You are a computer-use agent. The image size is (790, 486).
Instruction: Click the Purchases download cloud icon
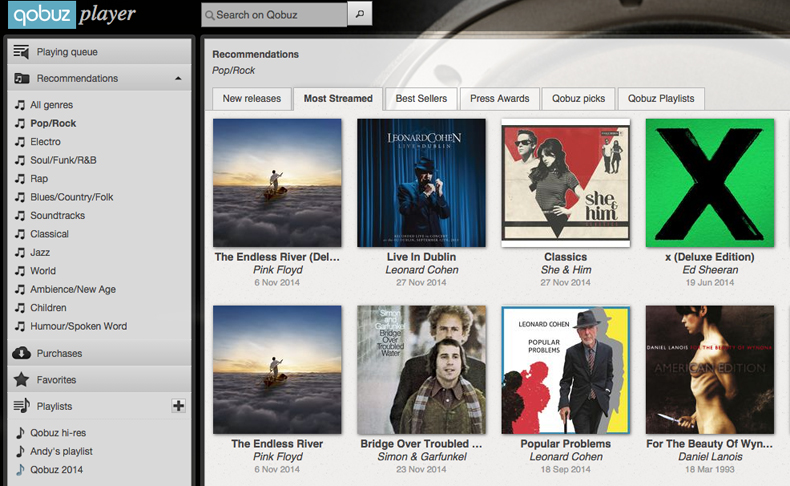(21, 353)
